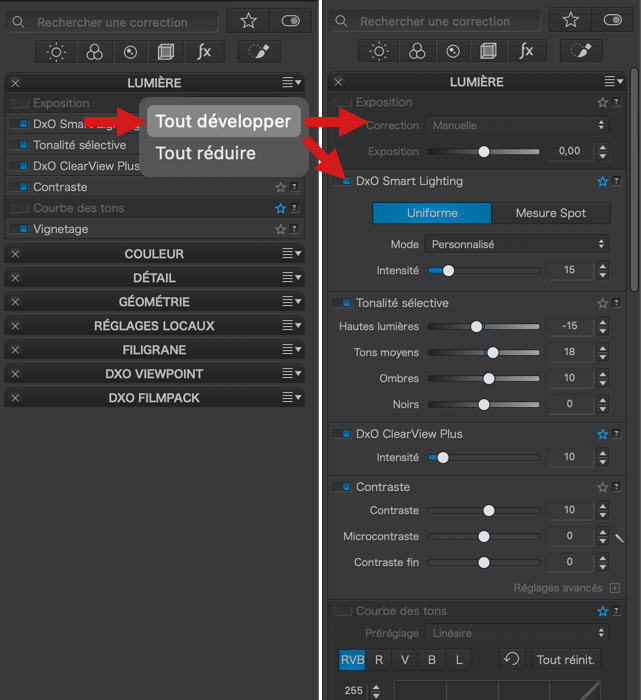Reset current tone curve channel
641x700 pixels.
(512, 658)
